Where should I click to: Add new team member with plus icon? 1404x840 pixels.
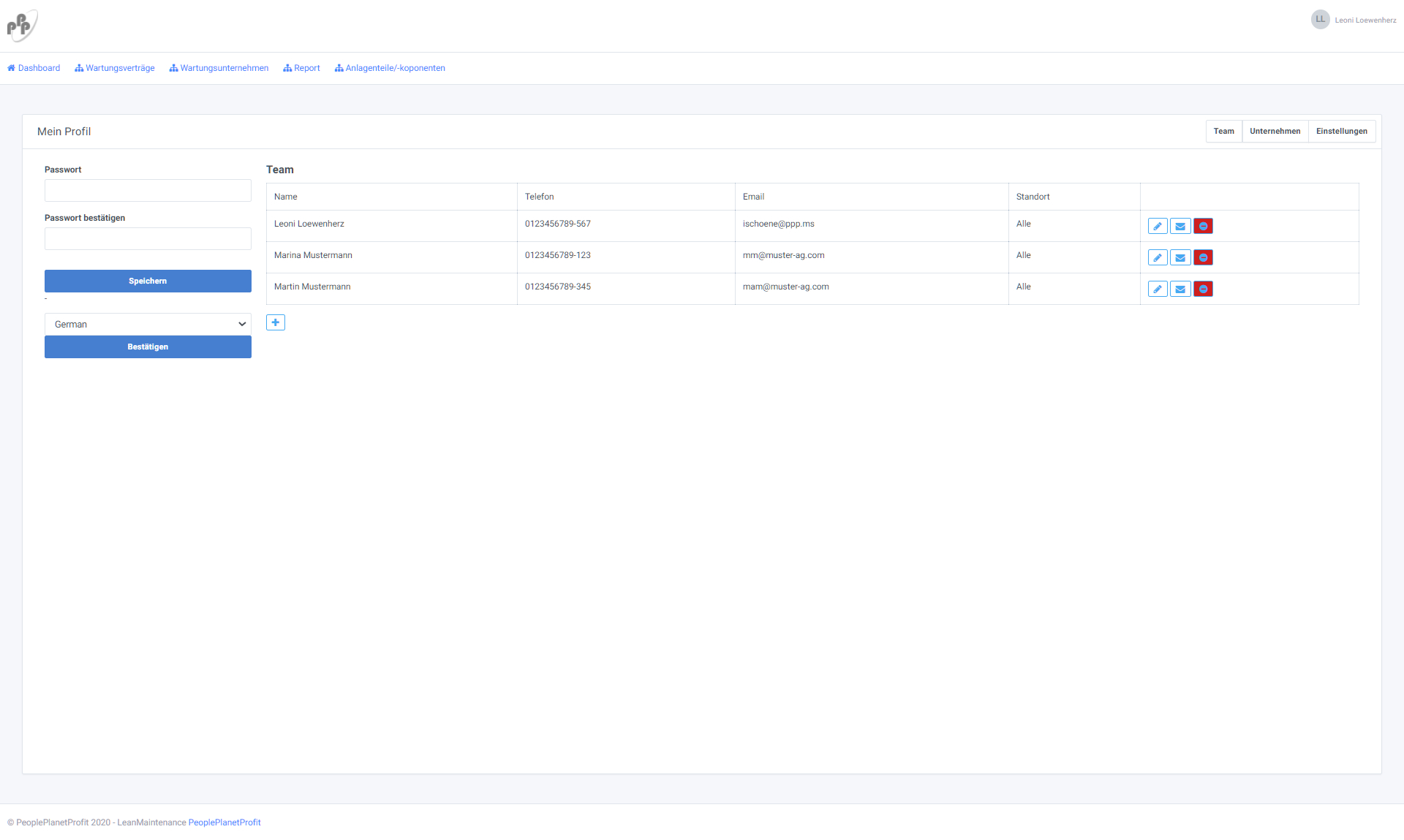point(276,322)
